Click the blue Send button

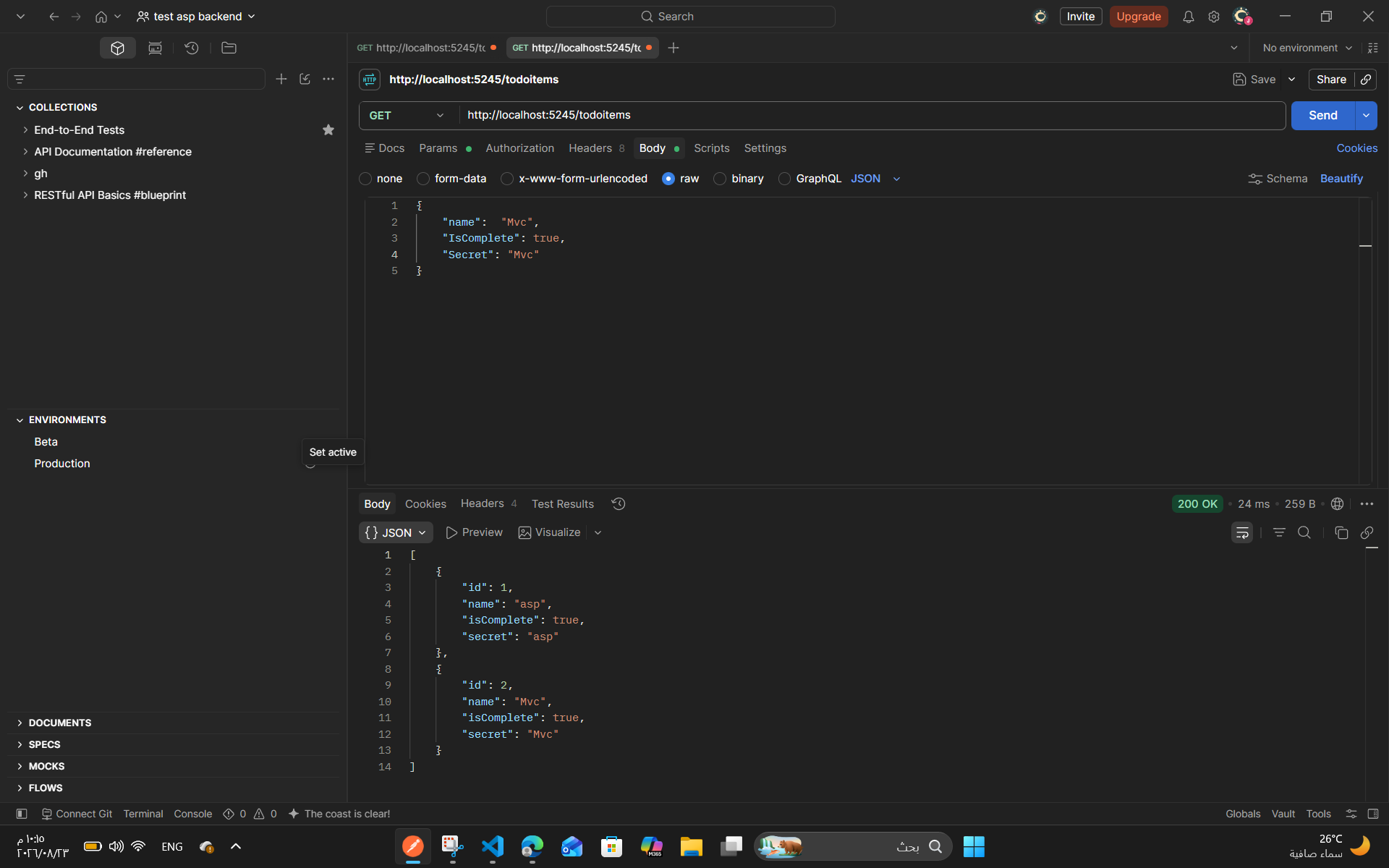tap(1322, 116)
